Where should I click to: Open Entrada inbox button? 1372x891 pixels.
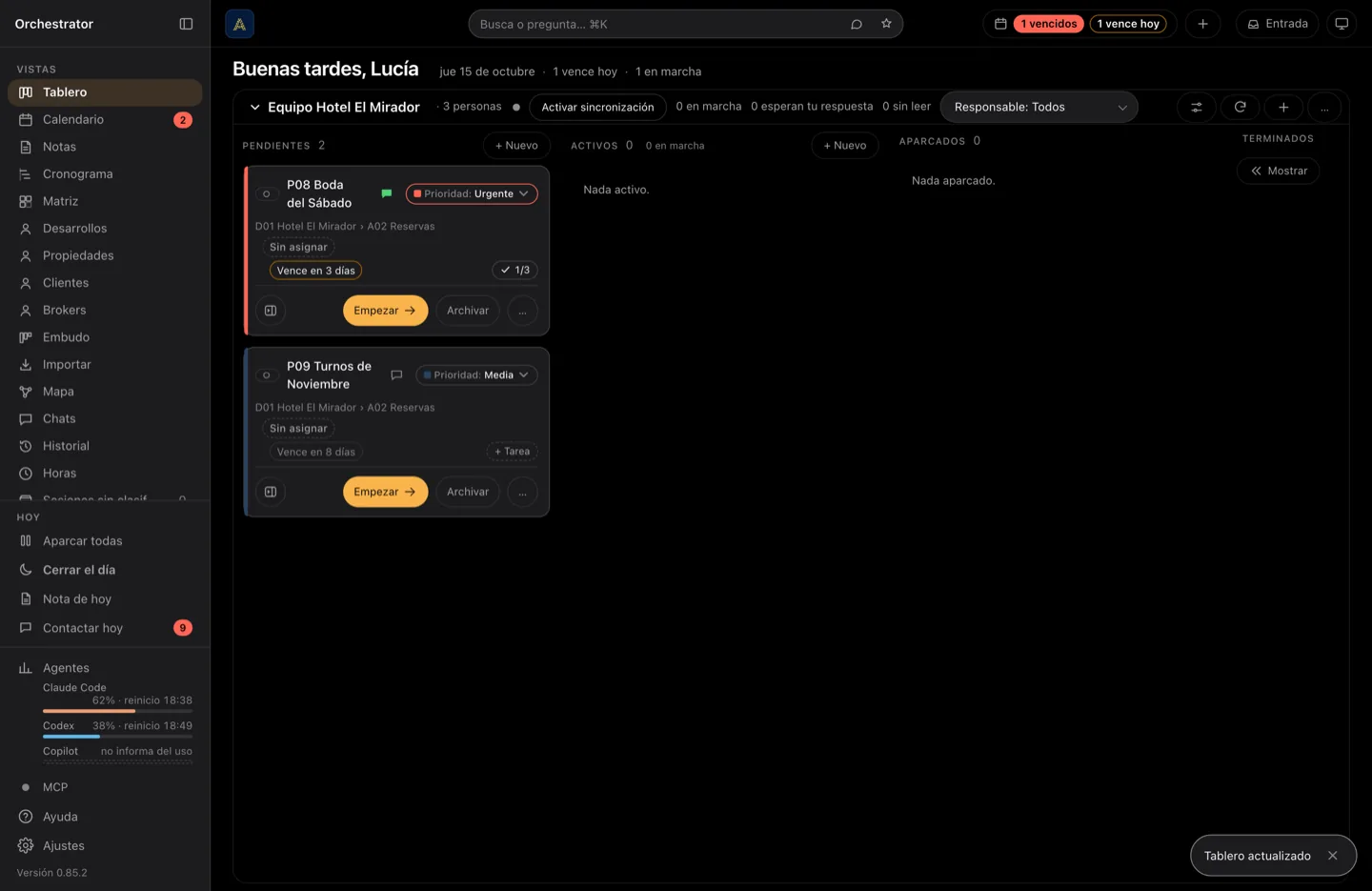1277,24
